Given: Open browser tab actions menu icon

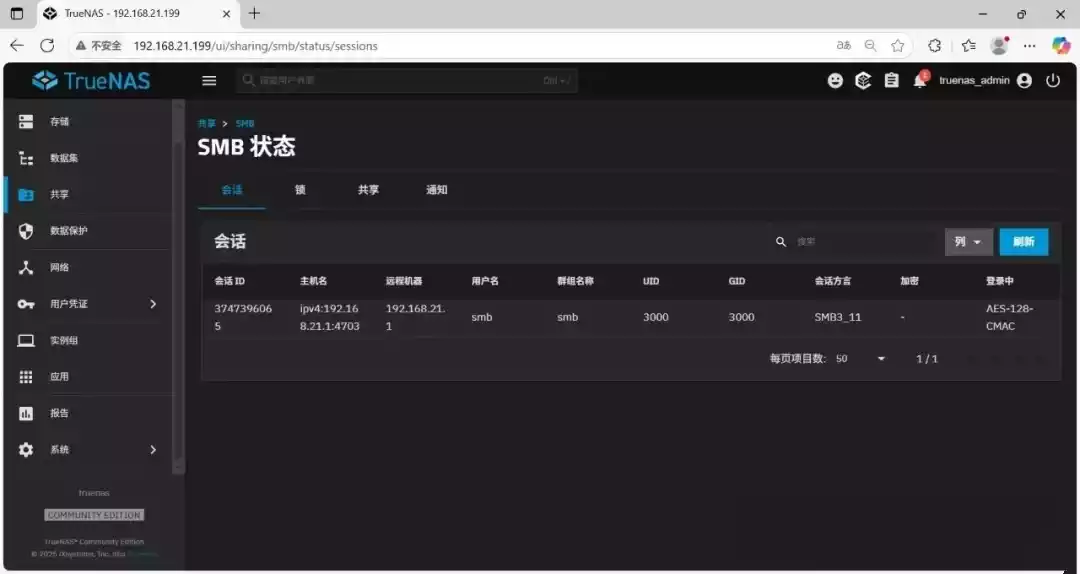Looking at the screenshot, I should pyautogui.click(x=17, y=14).
